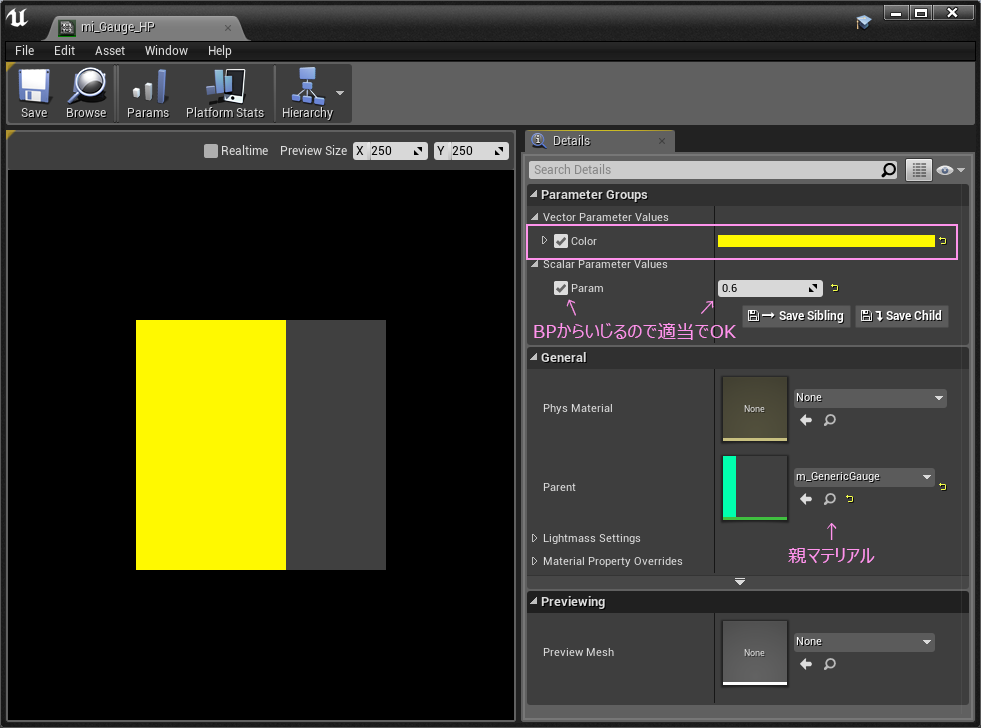Click the Preview Mesh thumbnail
The width and height of the screenshot is (981, 728).
pos(755,652)
